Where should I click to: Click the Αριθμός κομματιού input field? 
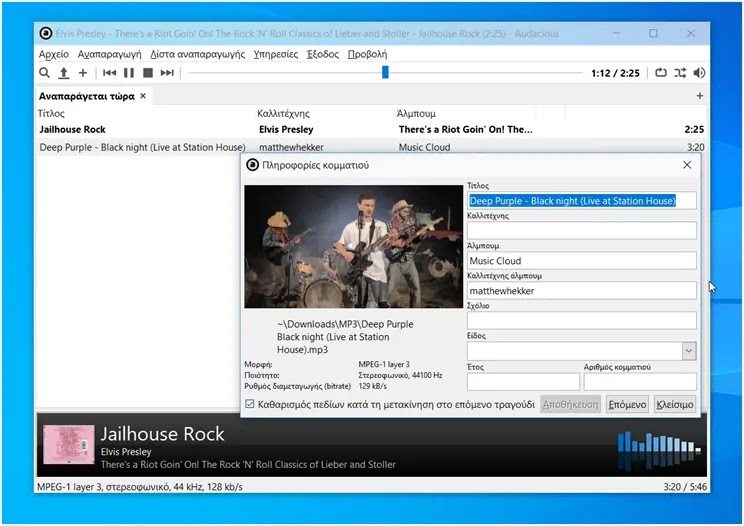(x=640, y=382)
